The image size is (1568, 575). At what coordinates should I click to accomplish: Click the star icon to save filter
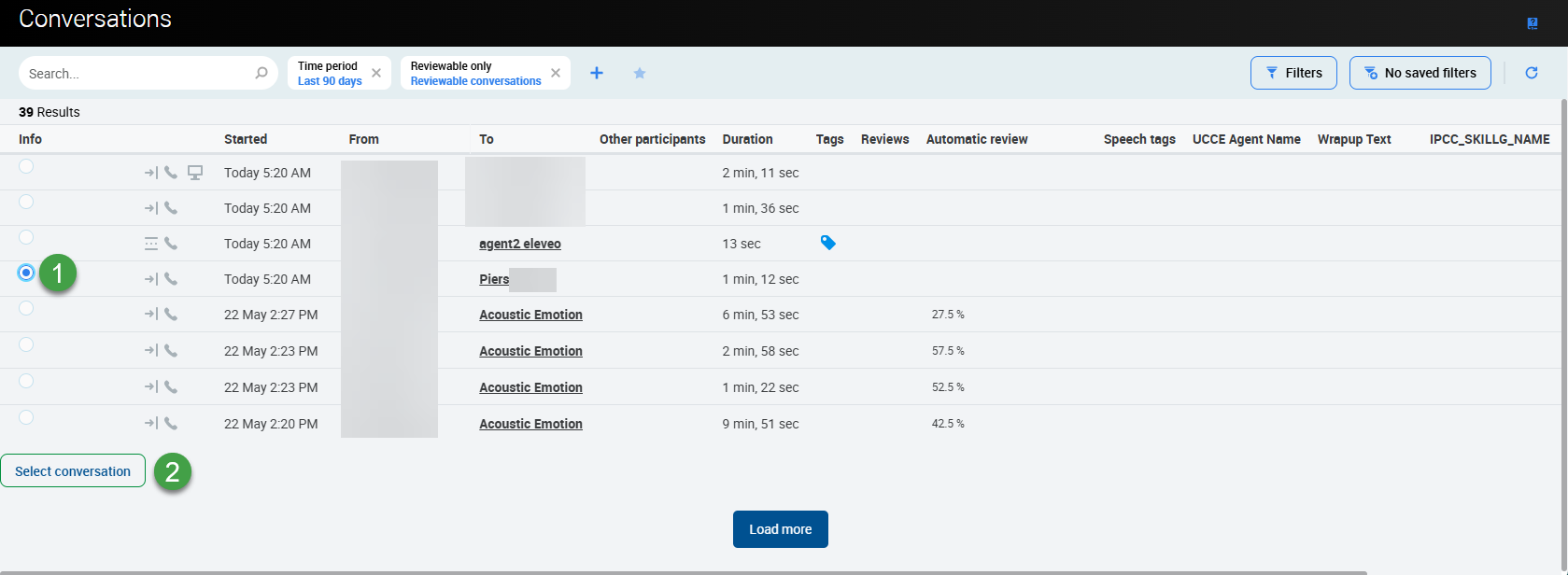tap(640, 73)
